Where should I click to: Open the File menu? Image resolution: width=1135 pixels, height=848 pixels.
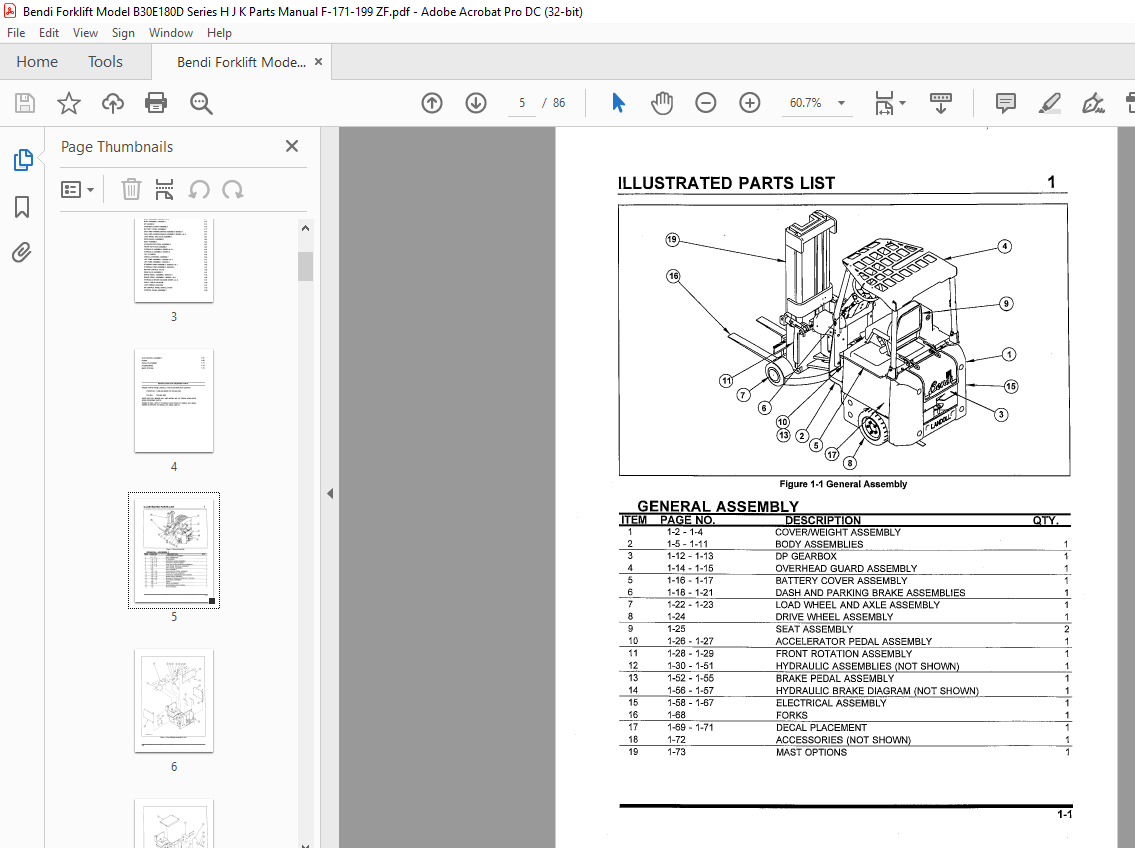coord(16,33)
